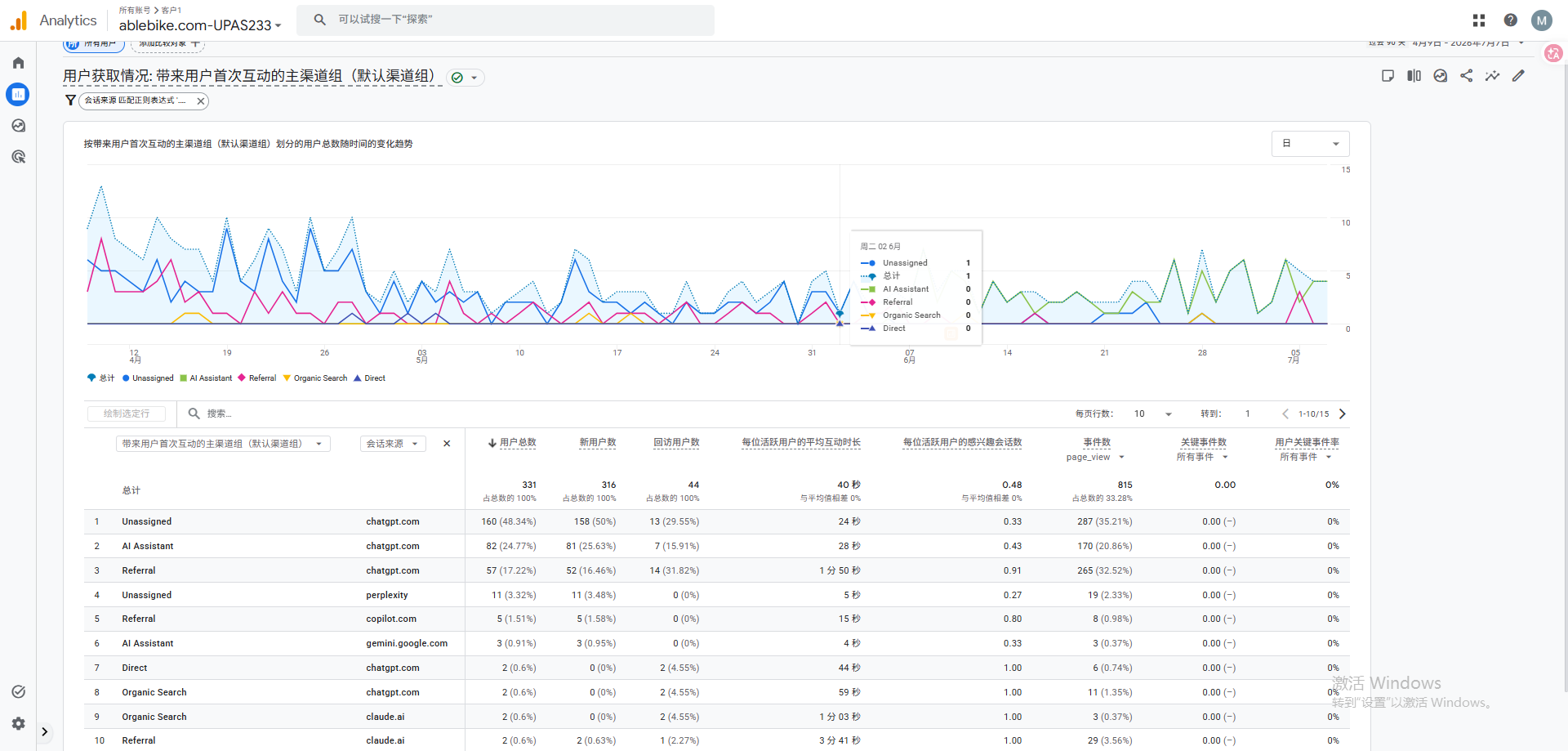Open the Insights sparkline icon
The image size is (1568, 751).
tap(1492, 76)
